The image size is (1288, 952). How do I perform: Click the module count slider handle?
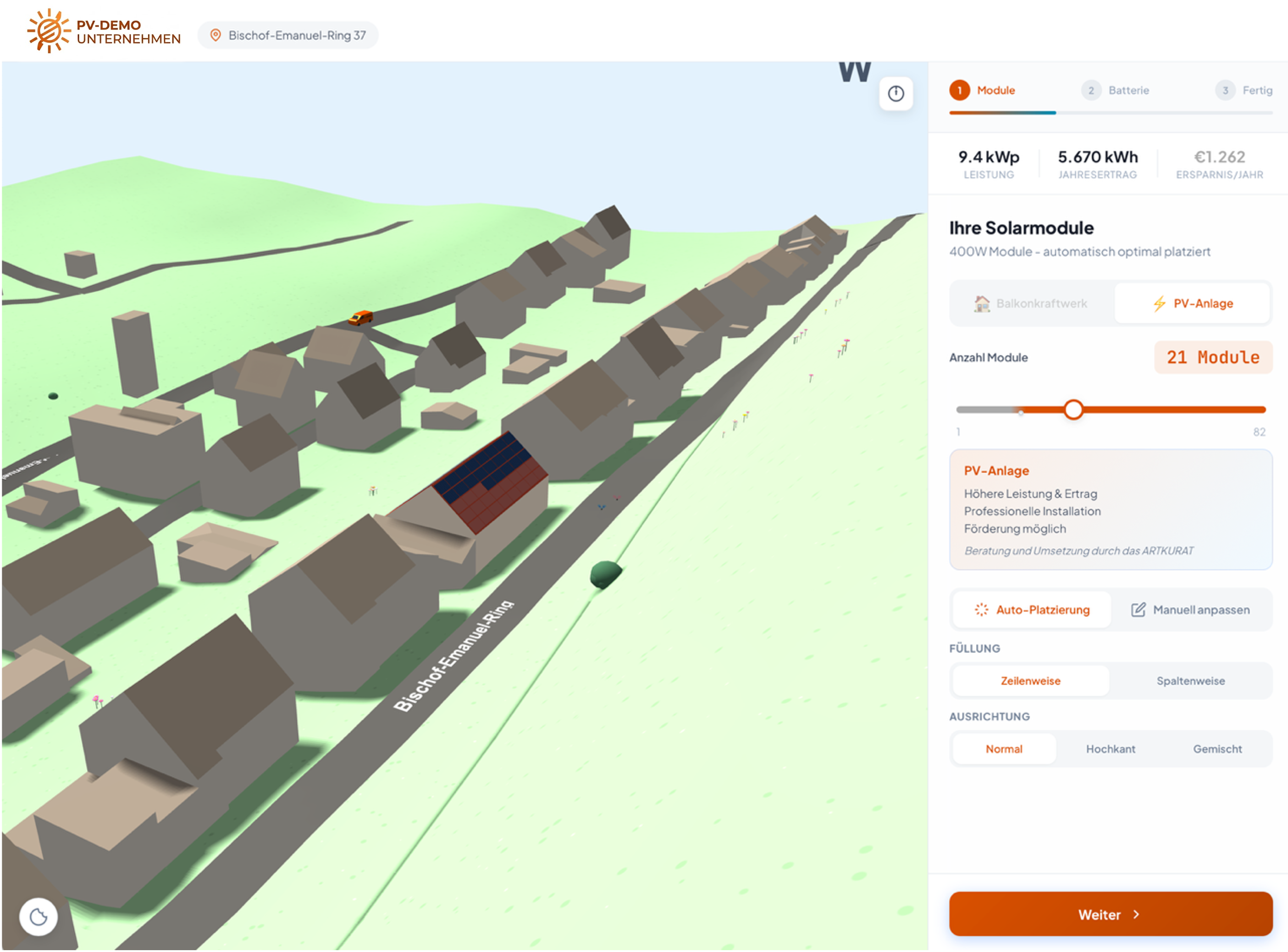click(x=1073, y=410)
